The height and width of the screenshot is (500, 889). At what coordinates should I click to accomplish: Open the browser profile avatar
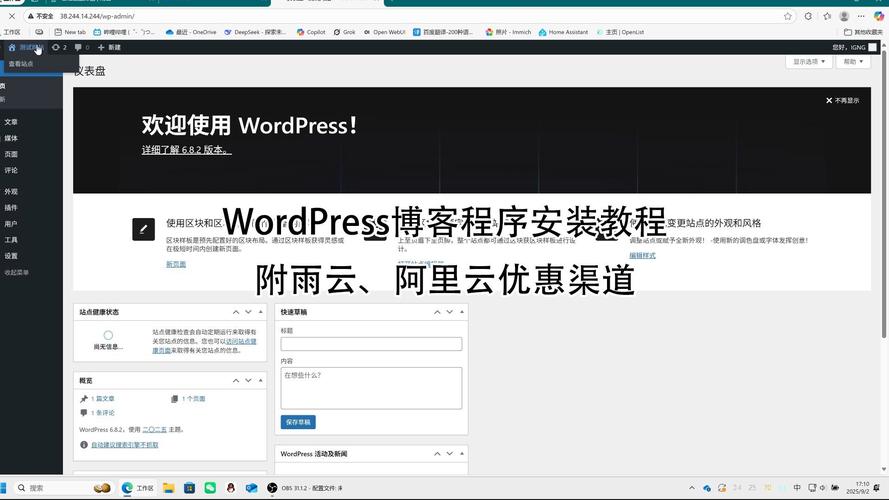tap(844, 16)
